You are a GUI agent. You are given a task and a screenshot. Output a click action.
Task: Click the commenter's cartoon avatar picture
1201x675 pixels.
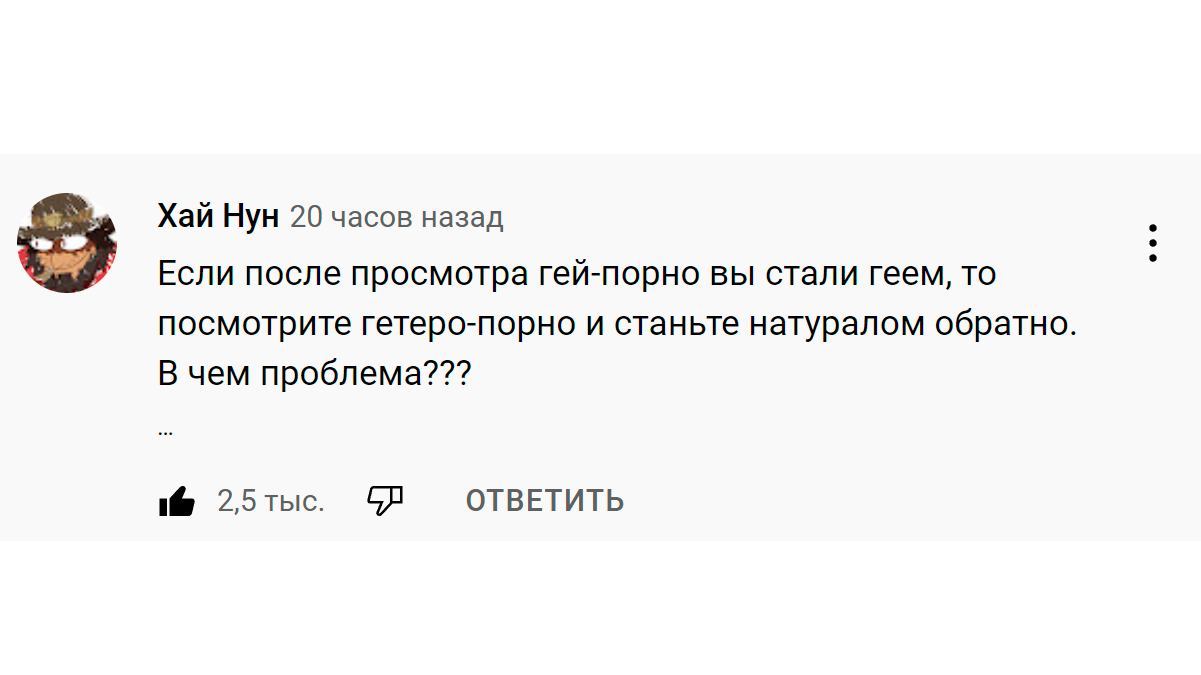pyautogui.click(x=68, y=243)
